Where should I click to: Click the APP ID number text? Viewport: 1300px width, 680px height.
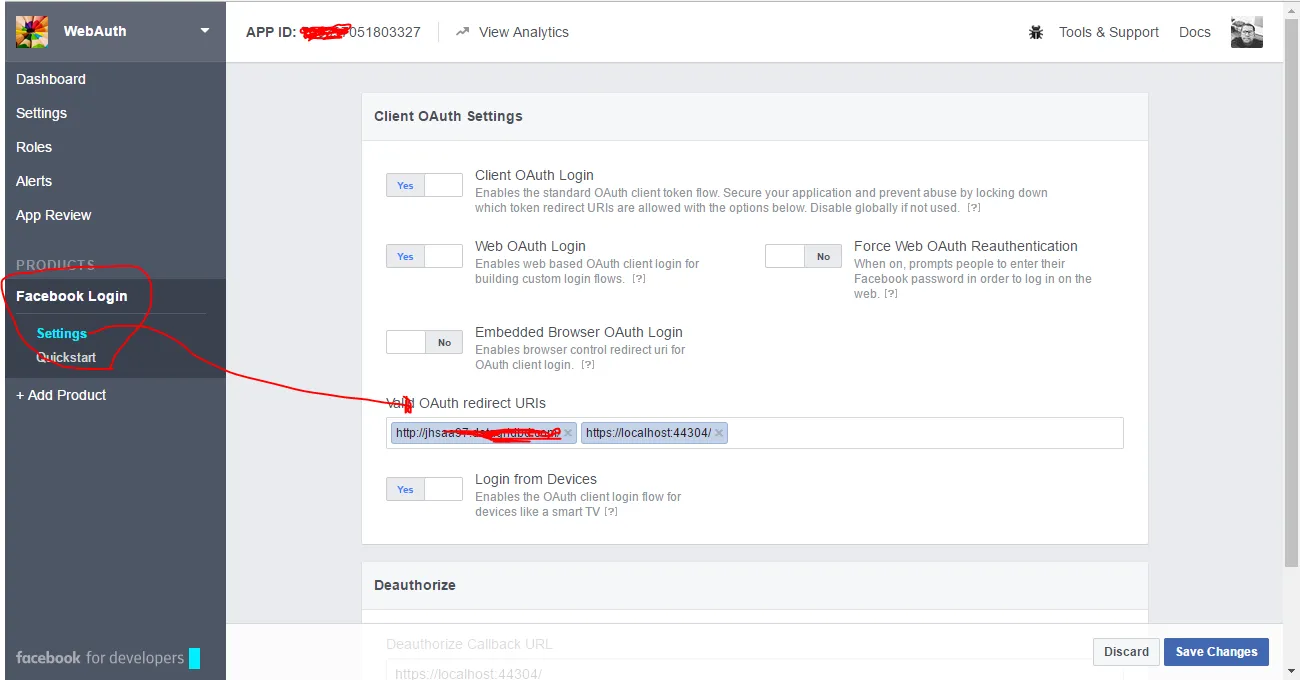361,32
